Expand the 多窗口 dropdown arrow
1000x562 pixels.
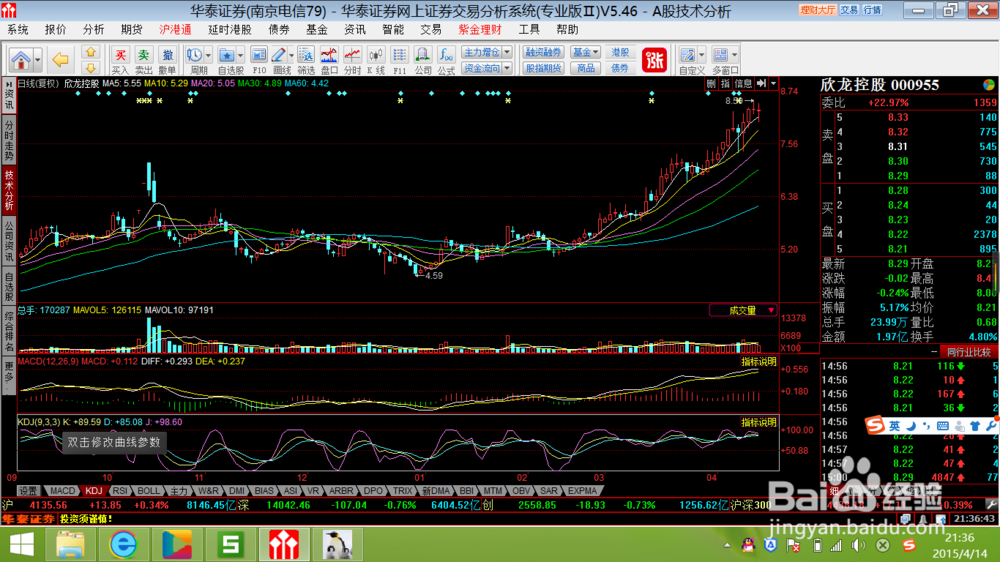click(735, 55)
